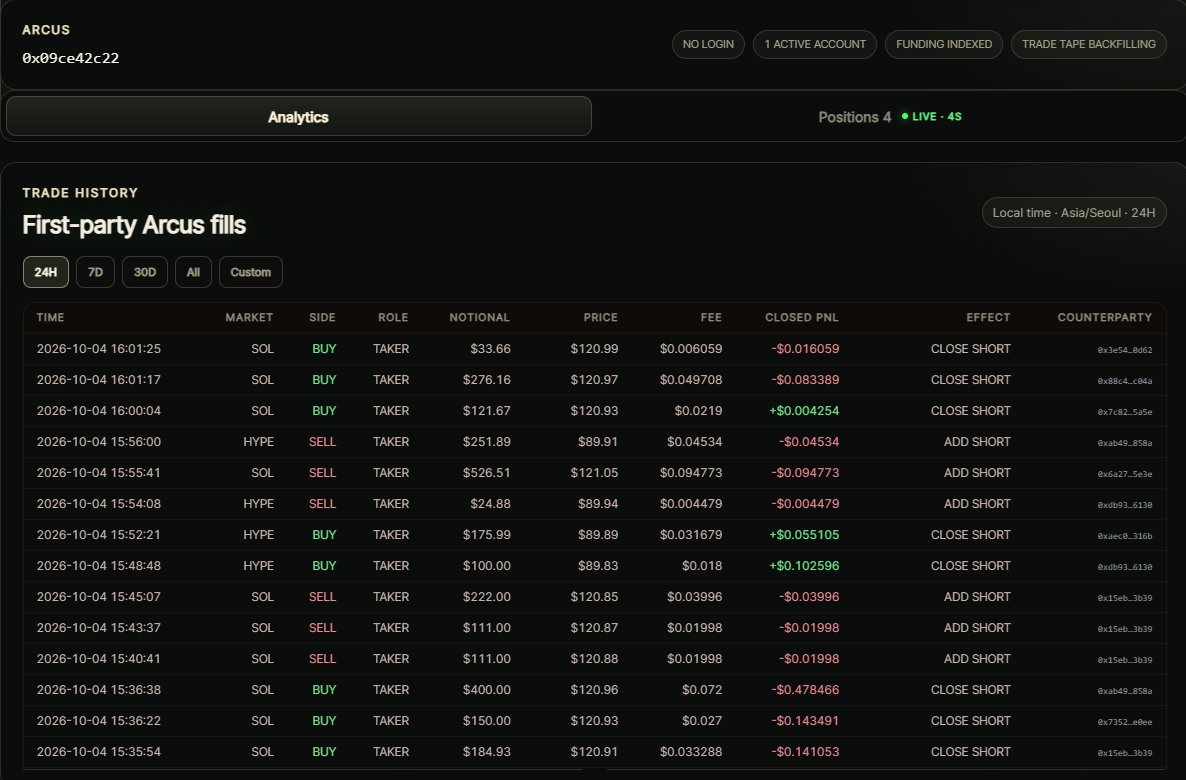Click counterparty 0x7c82…5a5e

(1125, 412)
